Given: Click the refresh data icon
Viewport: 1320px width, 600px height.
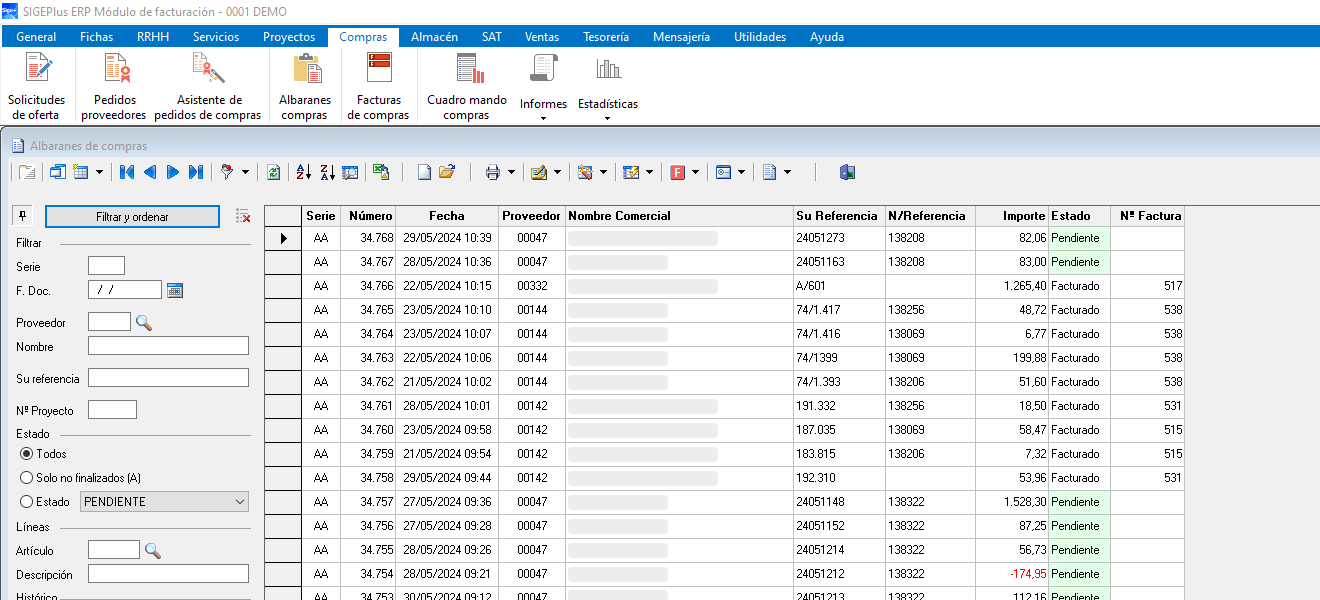Looking at the screenshot, I should click(x=273, y=172).
